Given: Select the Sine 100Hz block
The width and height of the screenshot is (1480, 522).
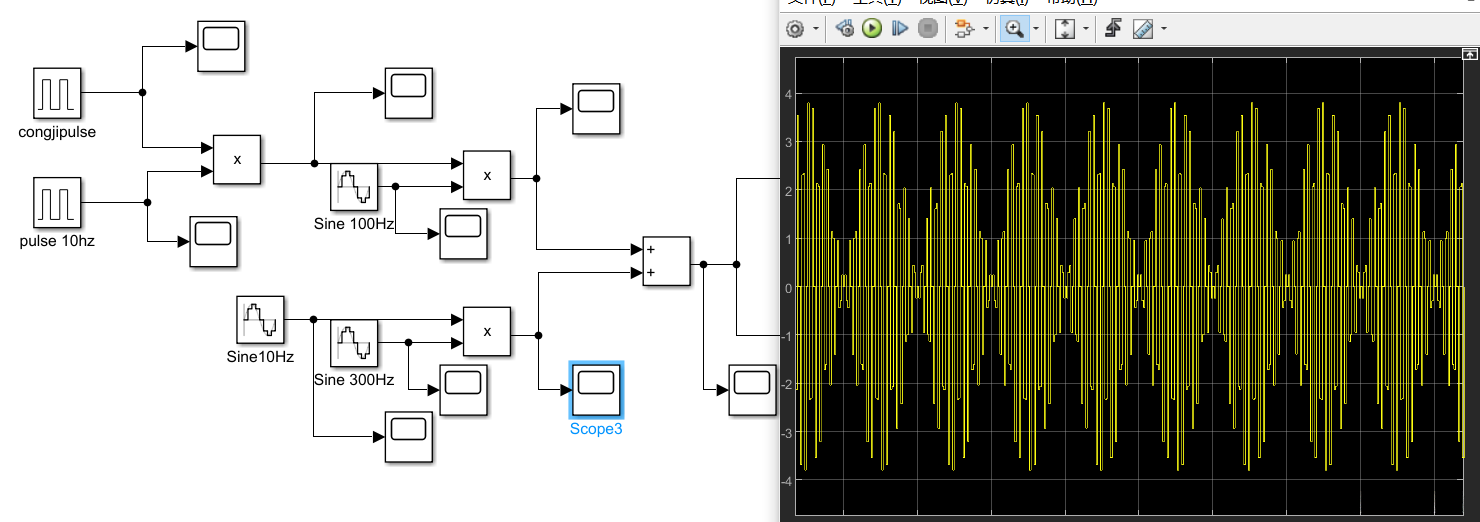Looking at the screenshot, I should (x=354, y=188).
